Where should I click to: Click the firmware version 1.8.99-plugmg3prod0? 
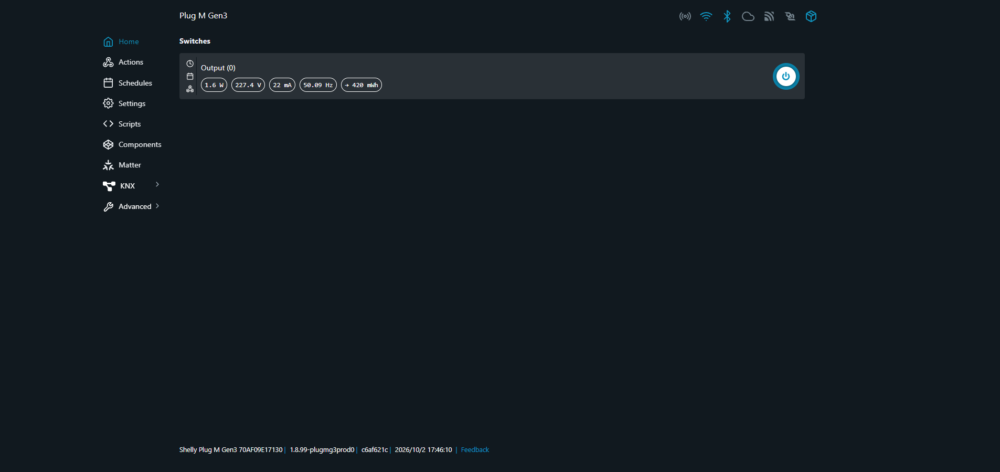tap(322, 450)
